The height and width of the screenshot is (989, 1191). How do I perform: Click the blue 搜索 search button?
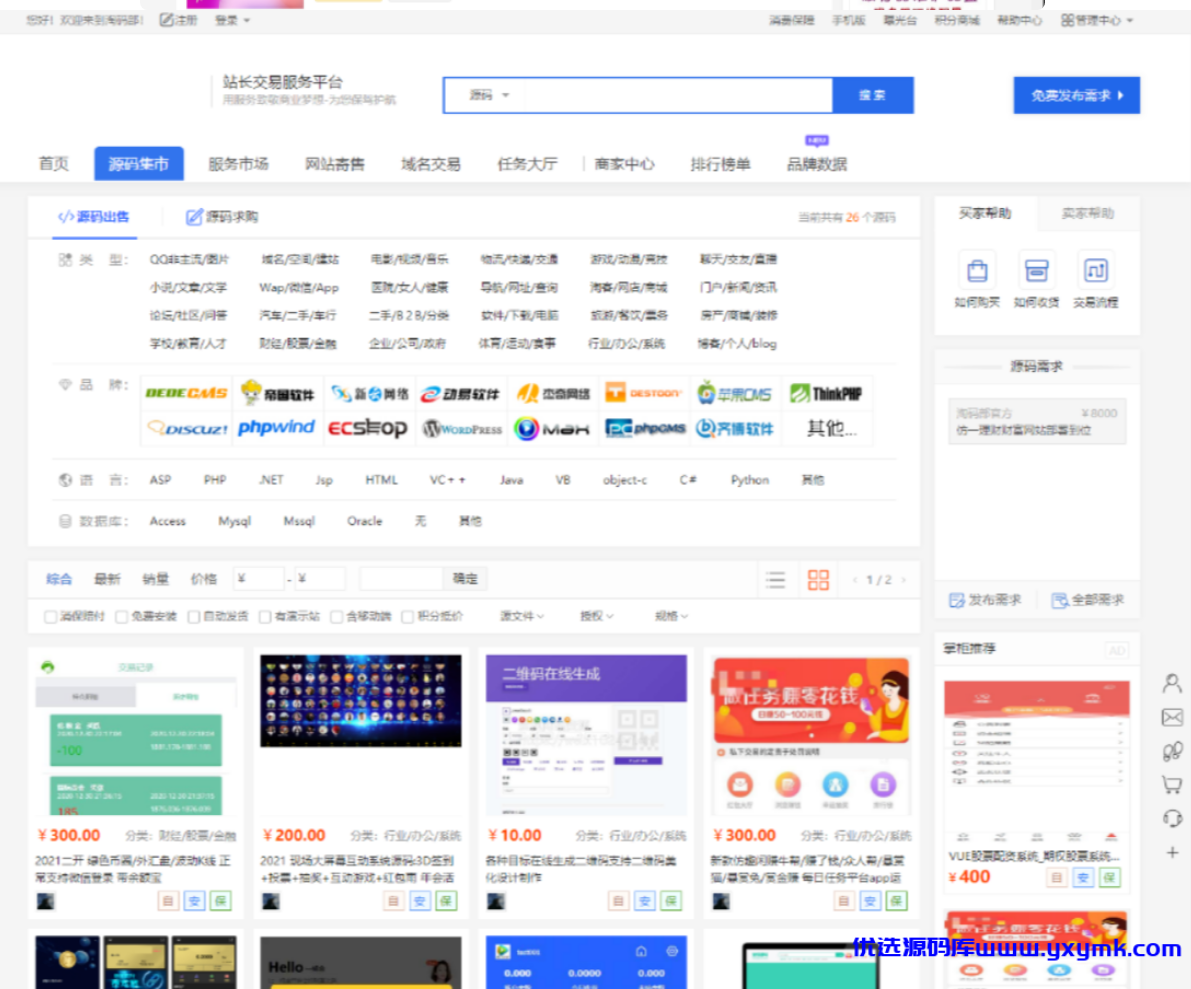[x=874, y=94]
